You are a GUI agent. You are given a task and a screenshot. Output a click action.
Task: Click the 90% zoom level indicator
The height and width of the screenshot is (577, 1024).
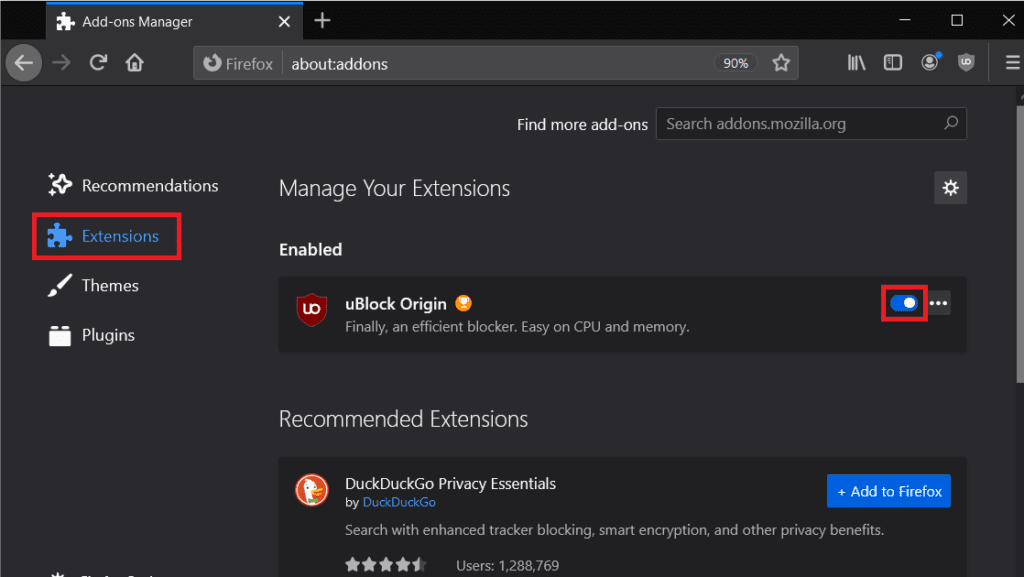click(735, 63)
